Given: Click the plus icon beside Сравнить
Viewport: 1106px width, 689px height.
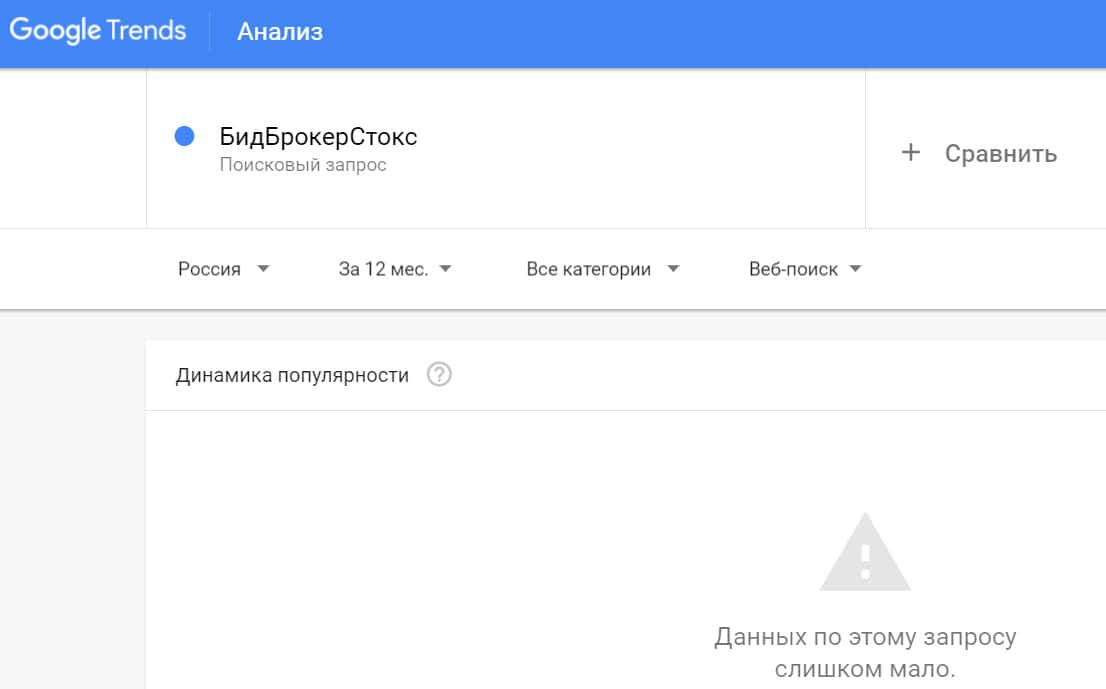Looking at the screenshot, I should [910, 153].
